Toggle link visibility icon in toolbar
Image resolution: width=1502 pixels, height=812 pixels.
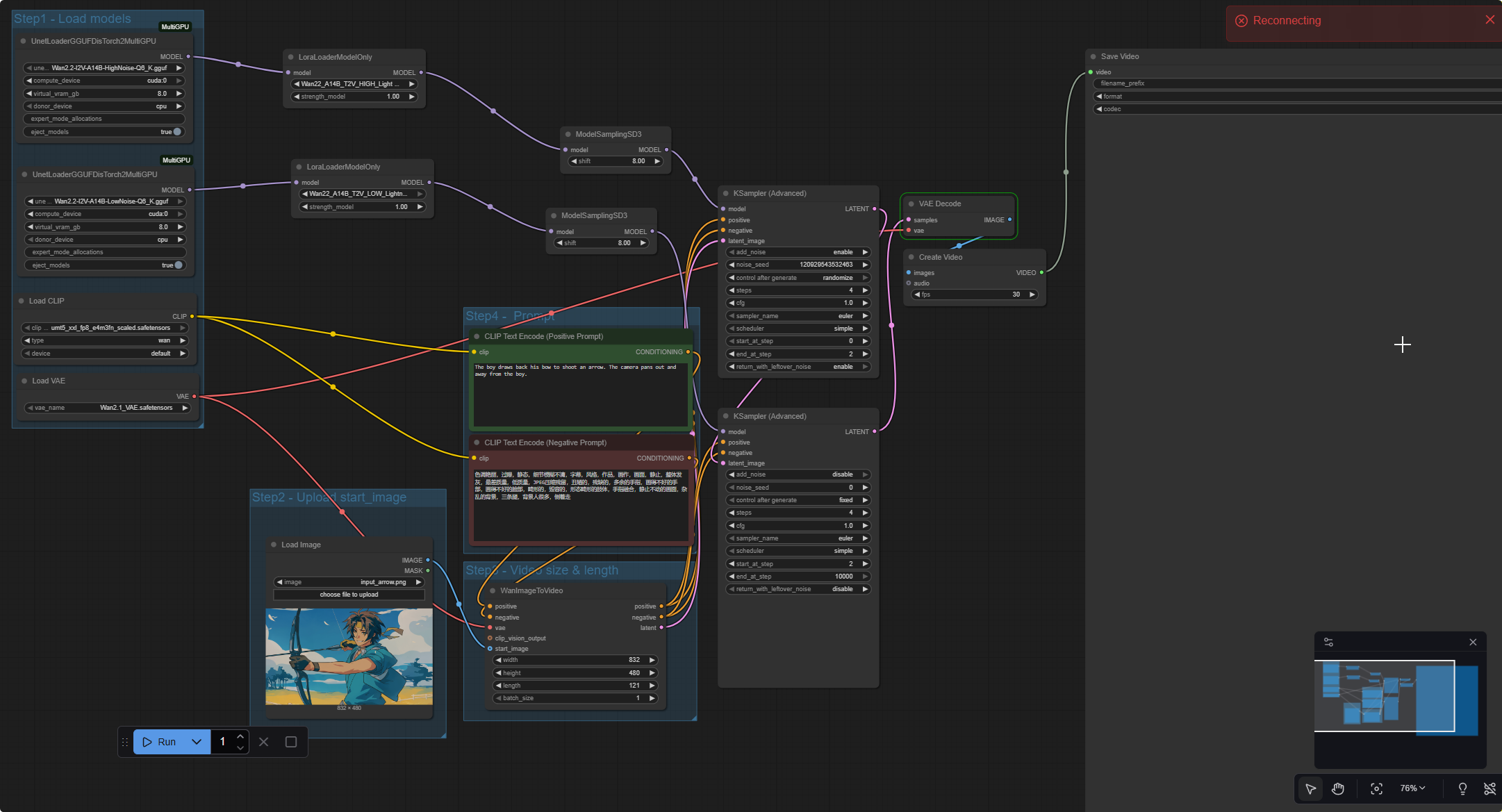[x=1489, y=788]
